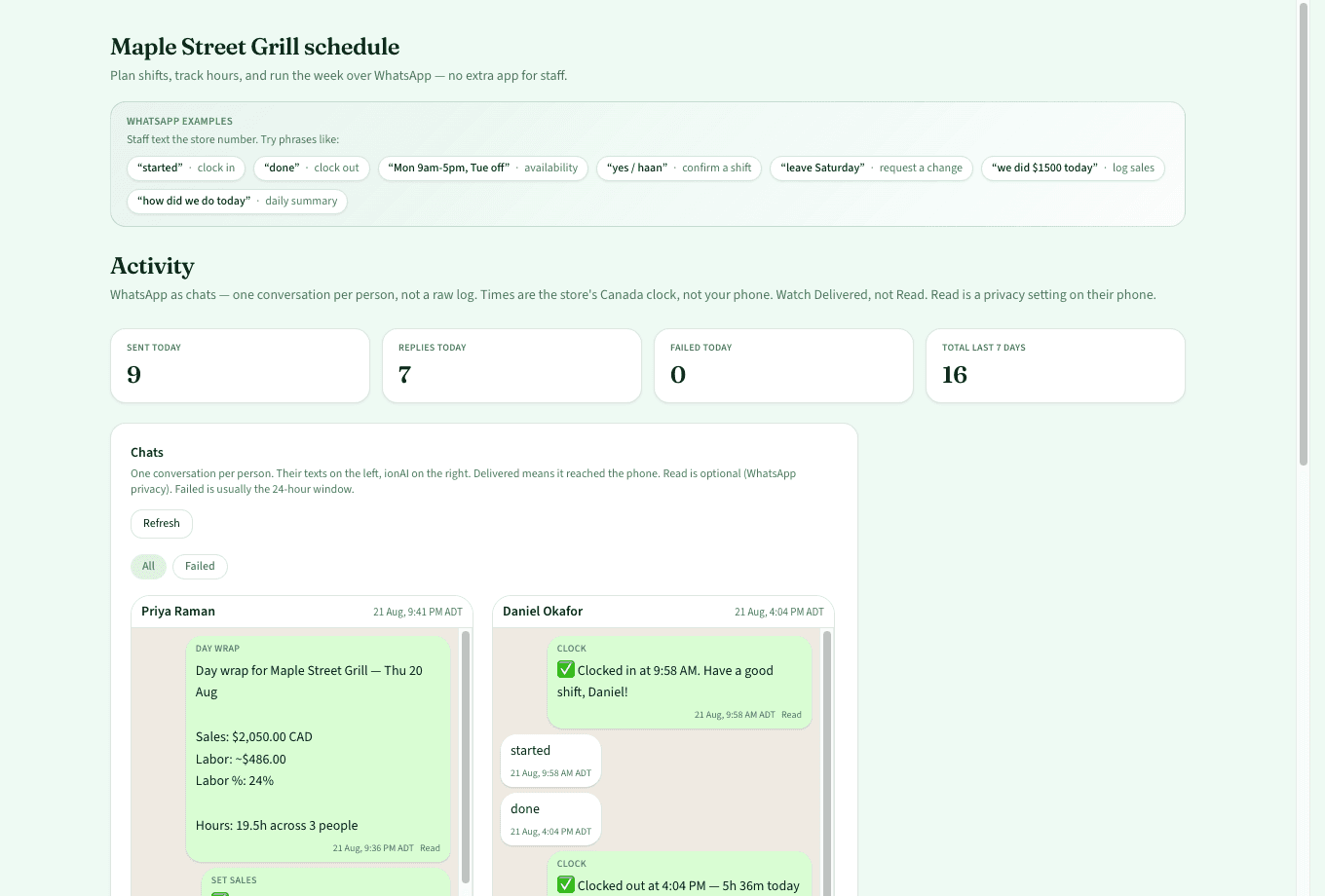Click the main page vertical scrollbar

(1304, 234)
